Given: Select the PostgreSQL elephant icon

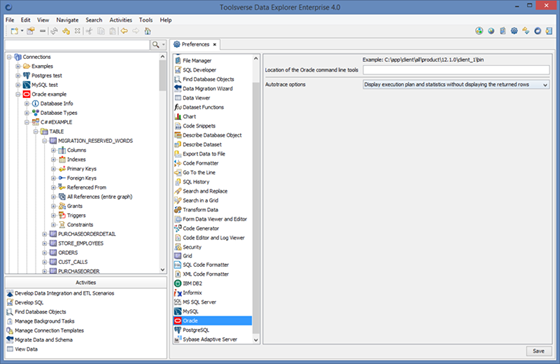Looking at the screenshot, I should pyautogui.click(x=178, y=330).
